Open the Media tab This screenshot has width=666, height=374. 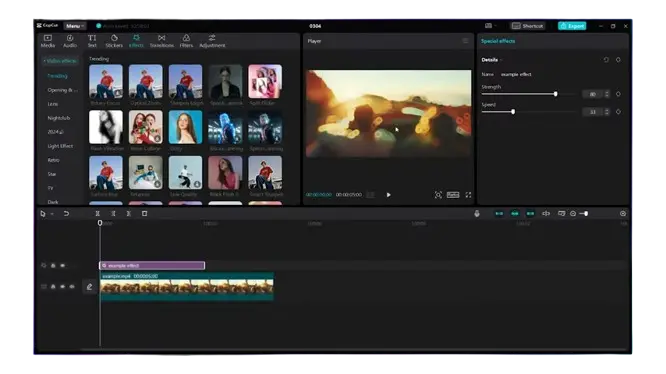[48, 41]
